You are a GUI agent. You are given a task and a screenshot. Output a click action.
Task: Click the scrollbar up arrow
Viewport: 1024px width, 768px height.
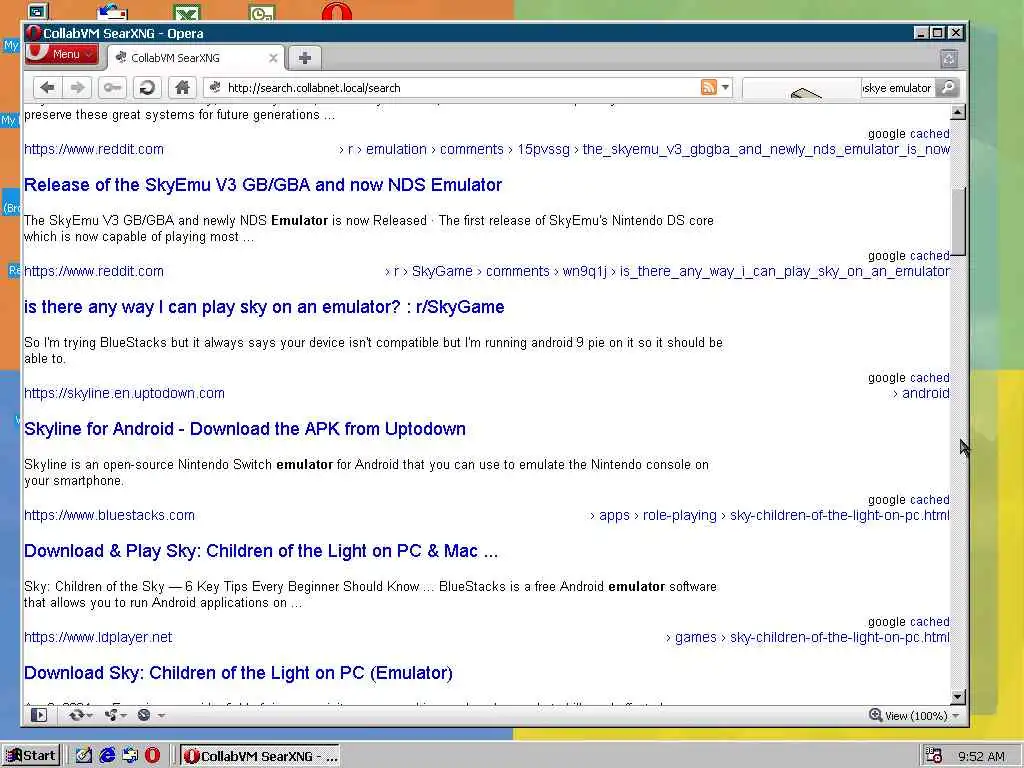(957, 112)
